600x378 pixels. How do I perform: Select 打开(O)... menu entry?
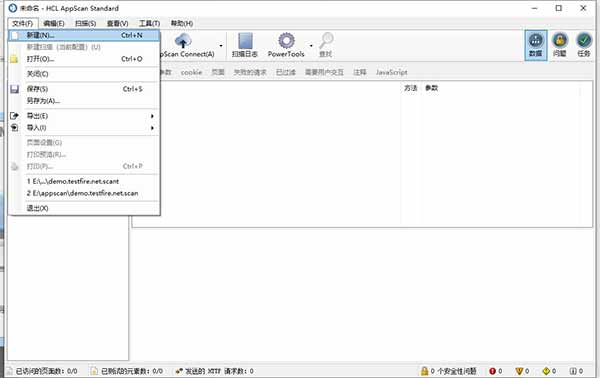83,59
